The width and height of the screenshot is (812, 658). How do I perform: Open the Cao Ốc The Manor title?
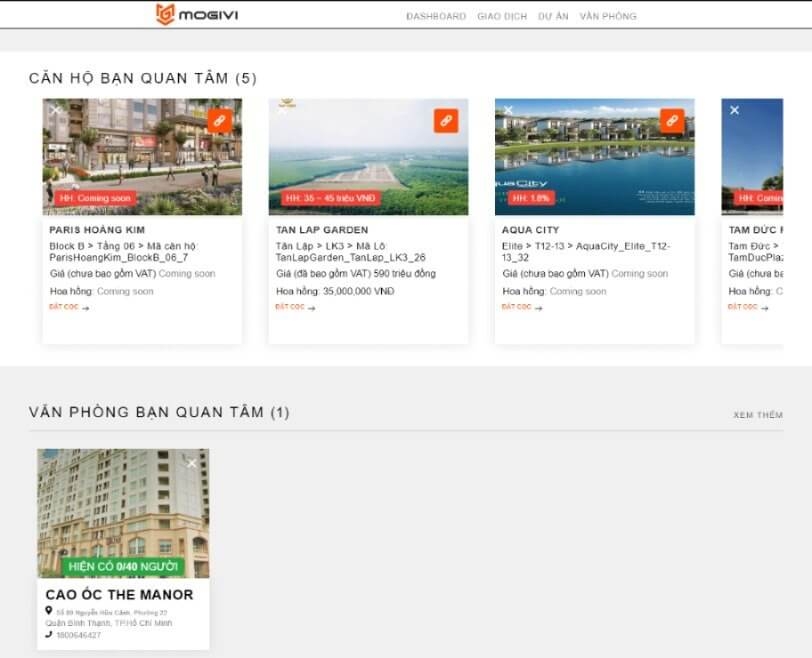click(x=119, y=595)
